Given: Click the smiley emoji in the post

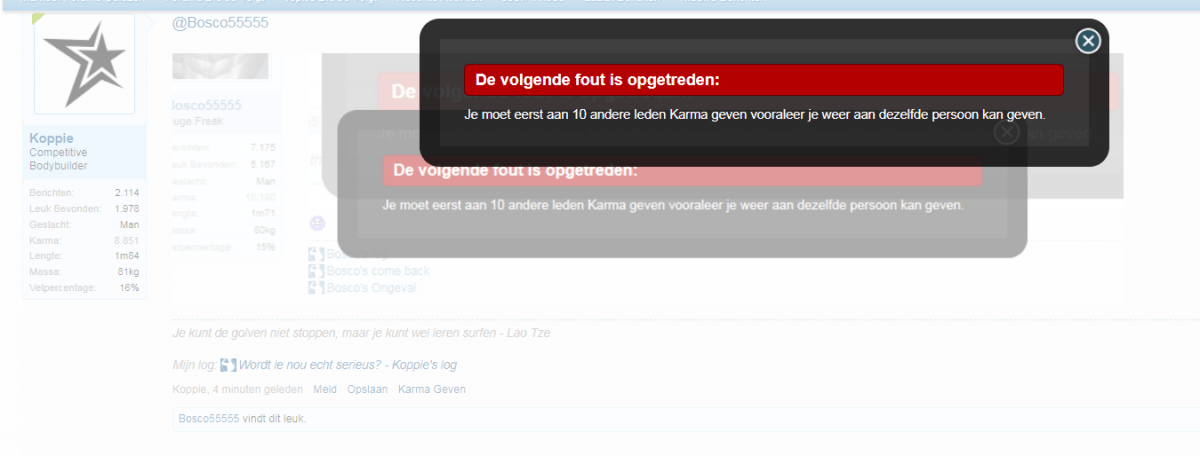Looking at the screenshot, I should (317, 222).
